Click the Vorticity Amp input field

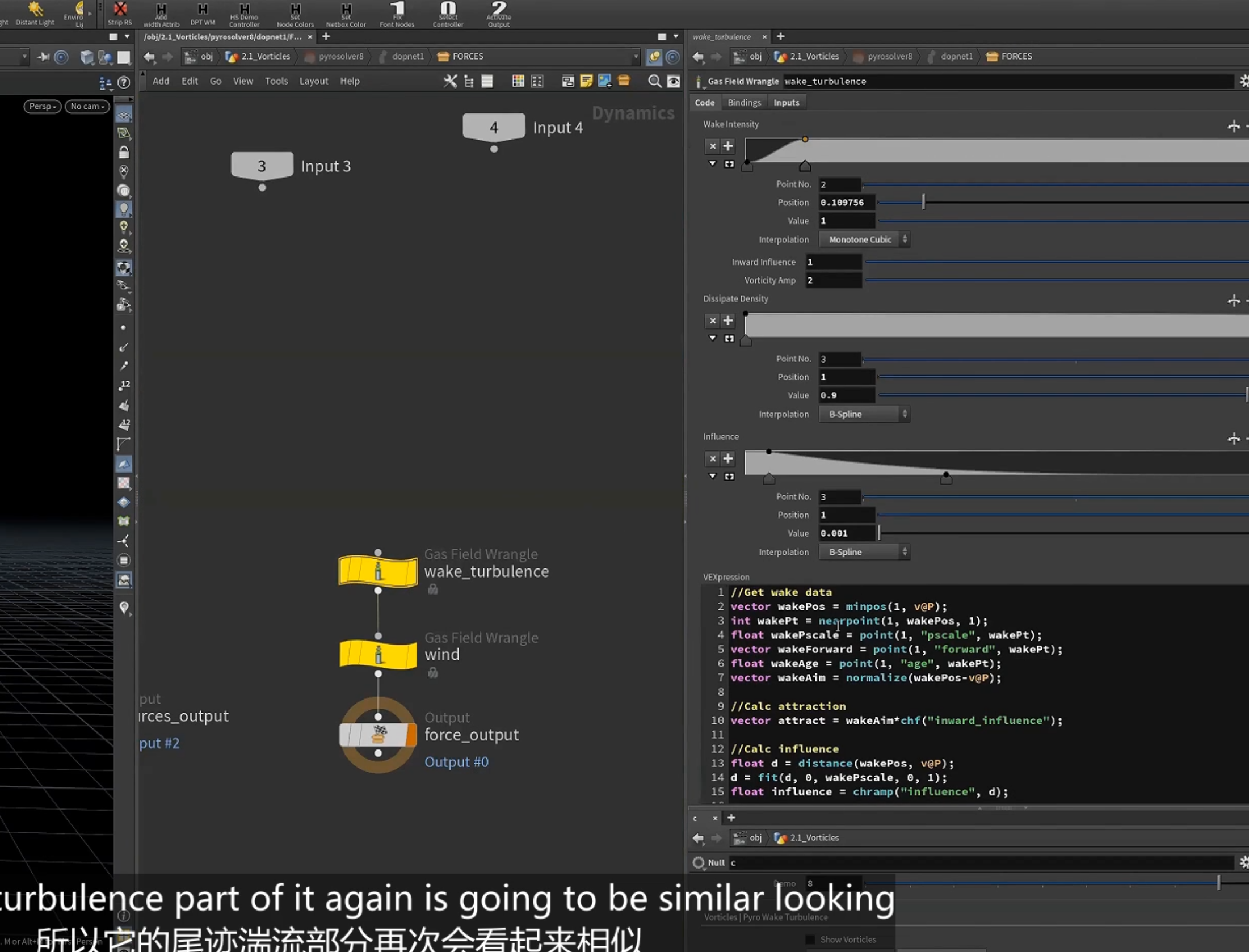click(833, 280)
